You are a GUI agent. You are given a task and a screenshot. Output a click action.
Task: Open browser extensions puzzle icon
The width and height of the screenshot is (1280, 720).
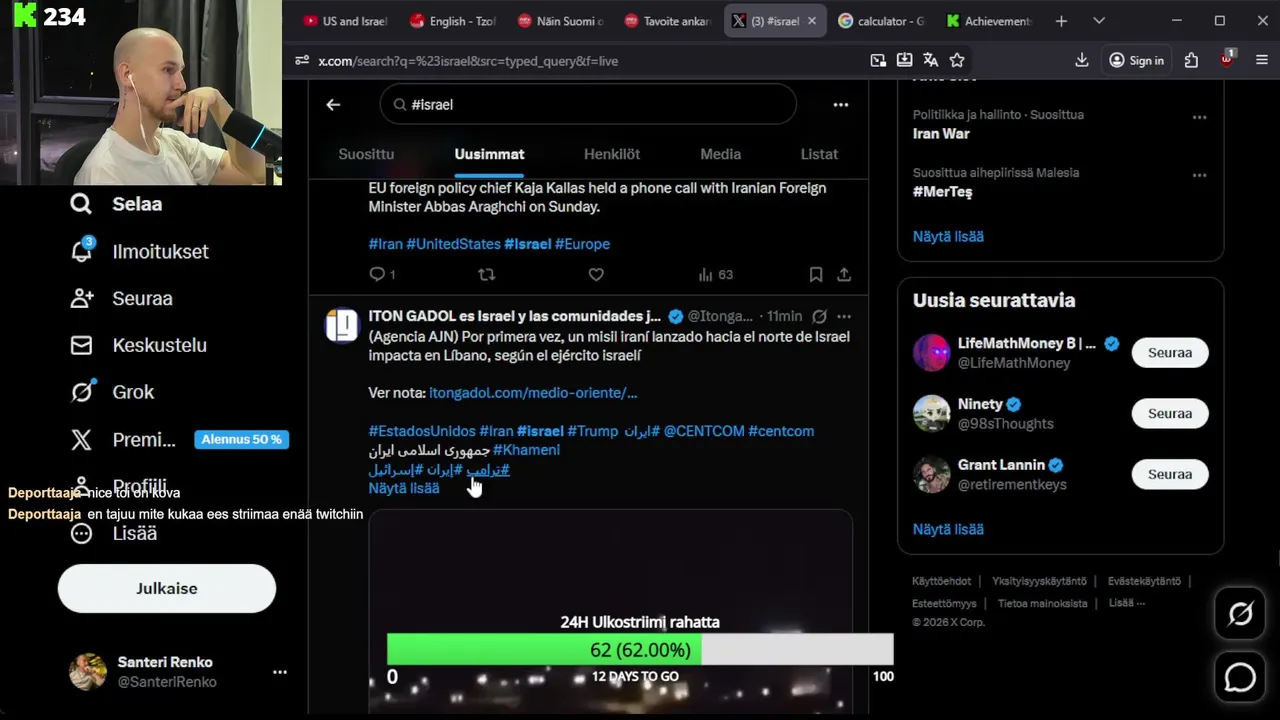click(1191, 60)
